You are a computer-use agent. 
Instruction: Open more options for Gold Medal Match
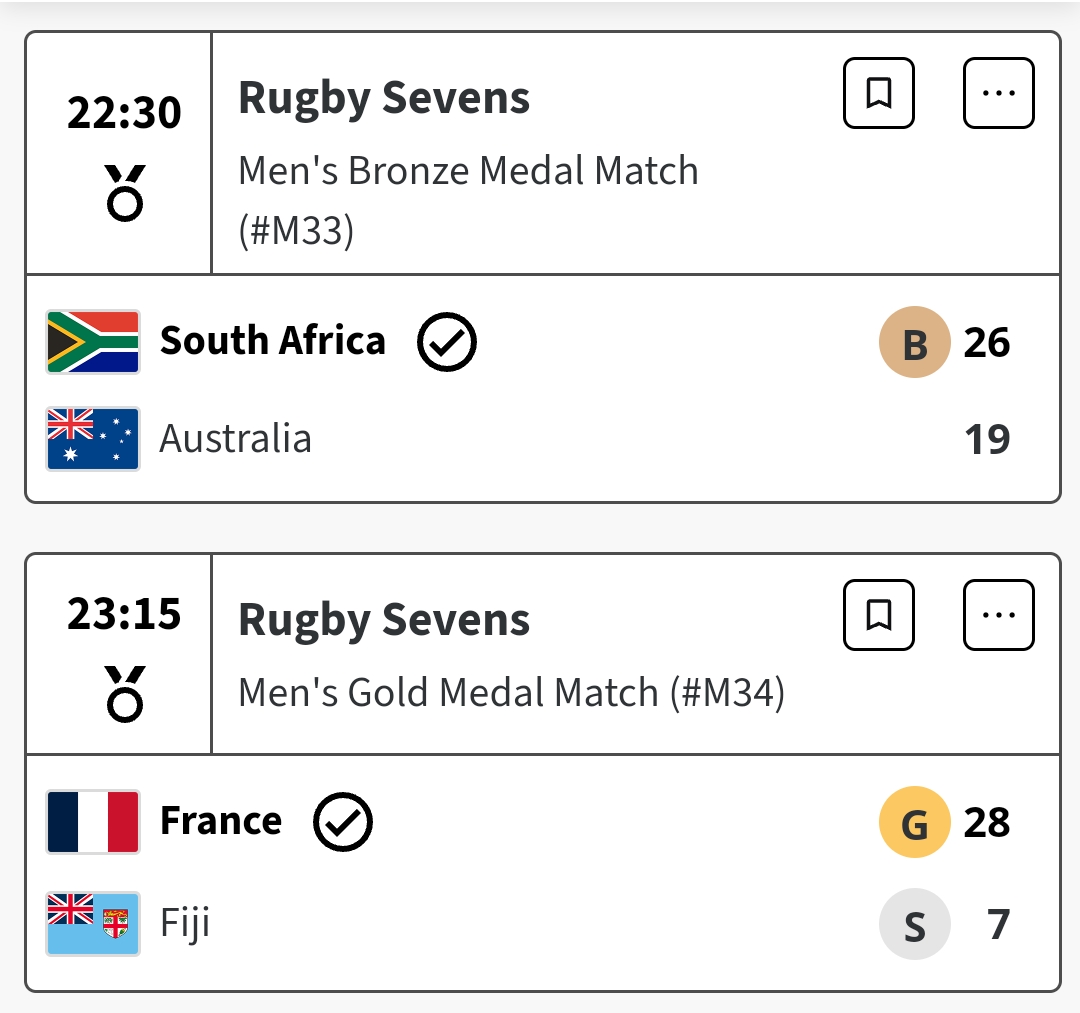[x=998, y=615]
